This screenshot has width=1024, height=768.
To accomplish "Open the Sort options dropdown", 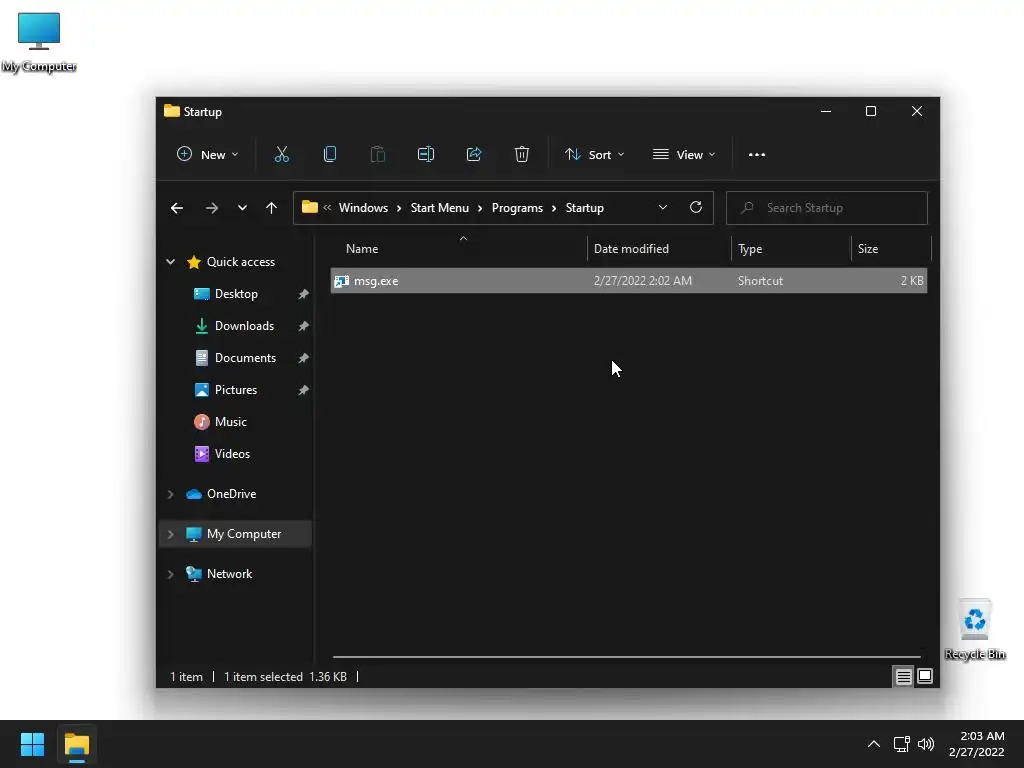I will [595, 155].
